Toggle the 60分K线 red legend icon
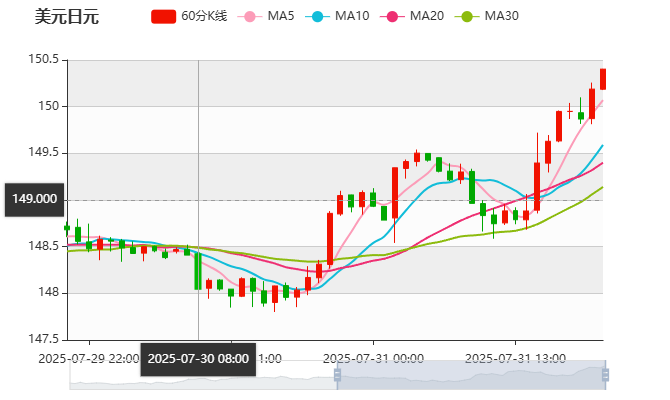Viewport: 670px width, 400px height. pyautogui.click(x=164, y=16)
